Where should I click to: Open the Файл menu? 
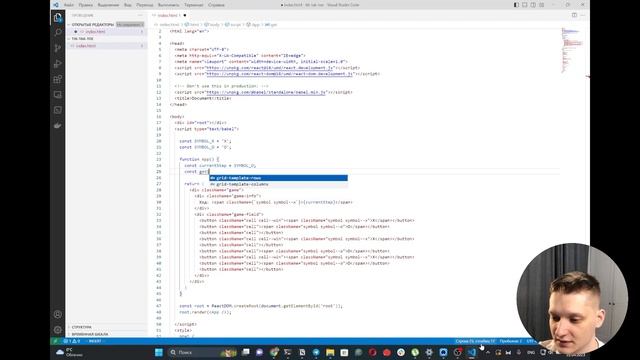click(x=69, y=5)
